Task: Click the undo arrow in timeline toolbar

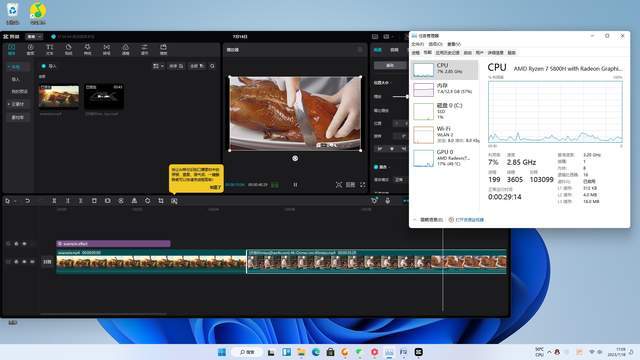Action: pos(27,201)
